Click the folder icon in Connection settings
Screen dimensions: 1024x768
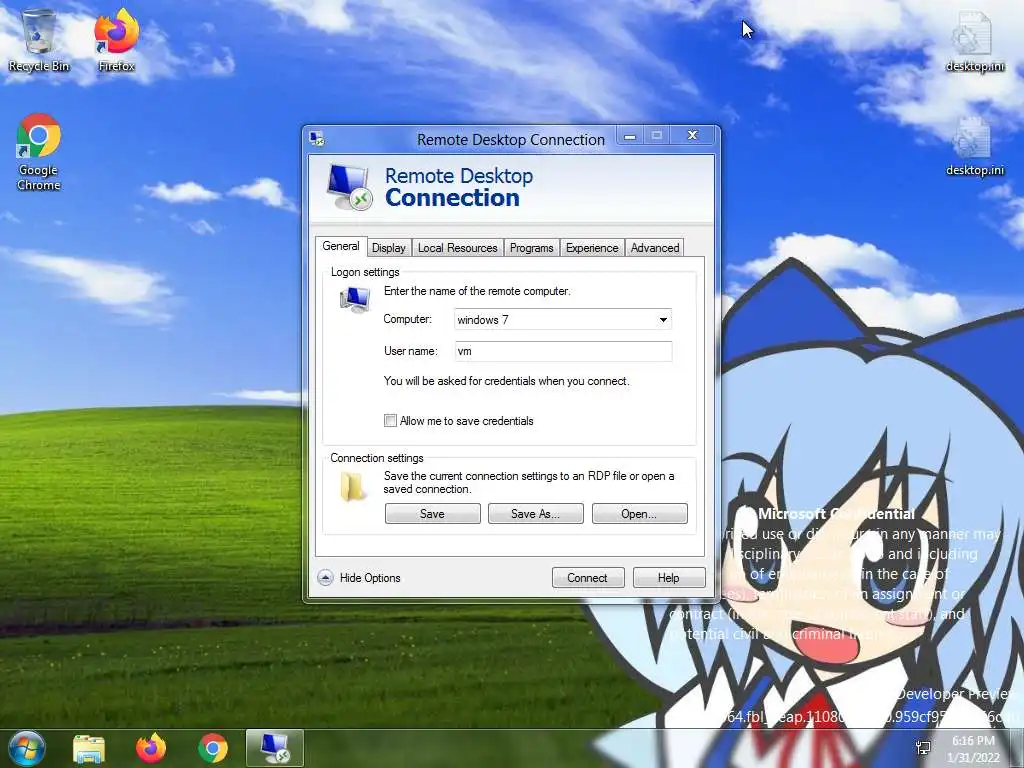353,487
